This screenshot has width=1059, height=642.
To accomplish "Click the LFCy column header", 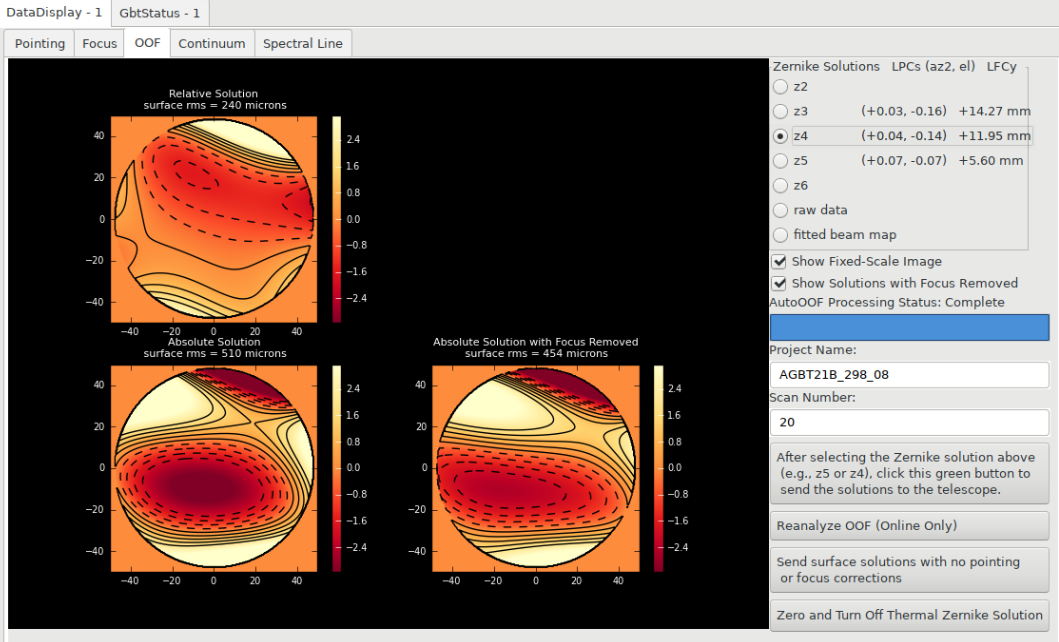I will tap(1002, 66).
